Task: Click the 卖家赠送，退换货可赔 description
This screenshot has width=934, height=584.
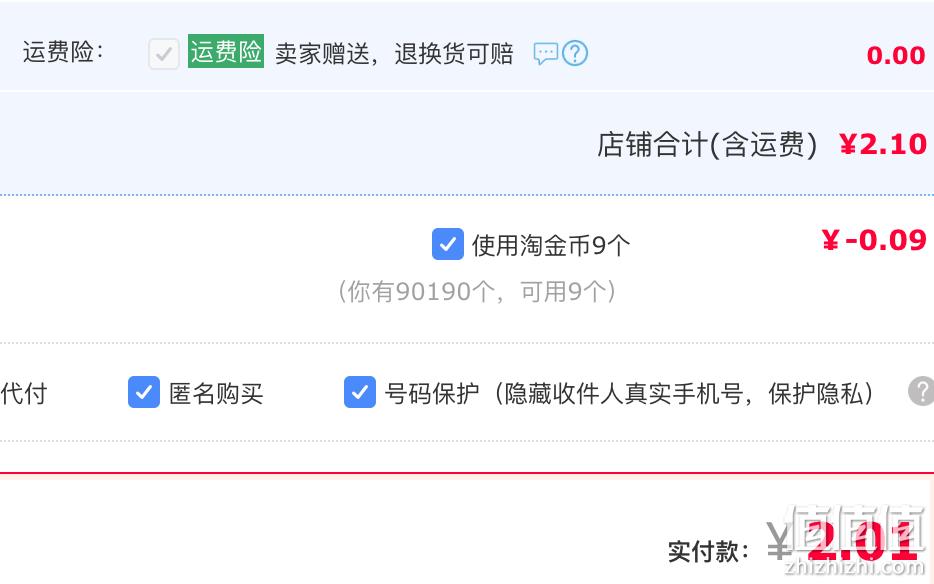Action: [394, 54]
